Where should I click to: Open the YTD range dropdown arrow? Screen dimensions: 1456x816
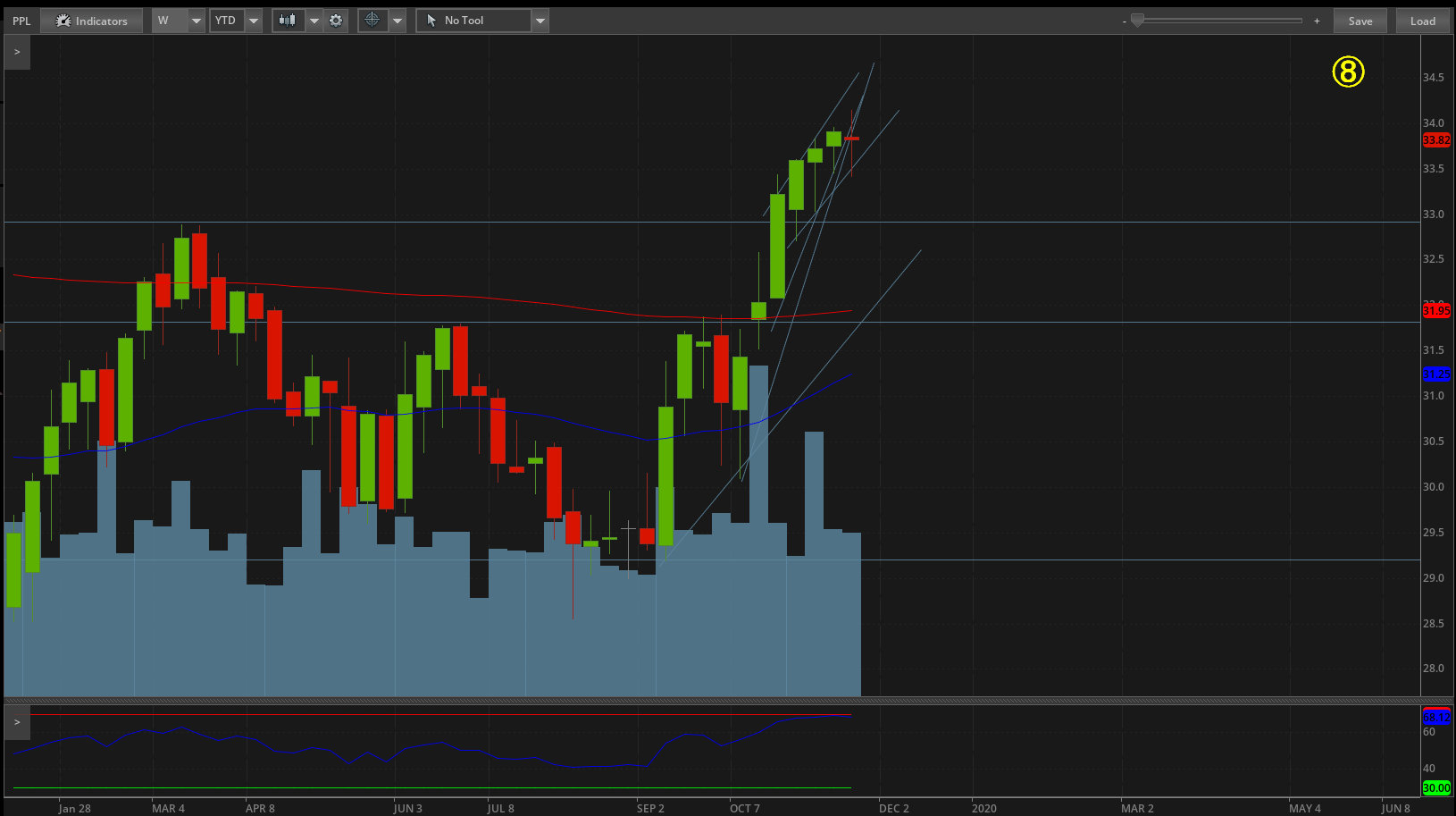(254, 21)
